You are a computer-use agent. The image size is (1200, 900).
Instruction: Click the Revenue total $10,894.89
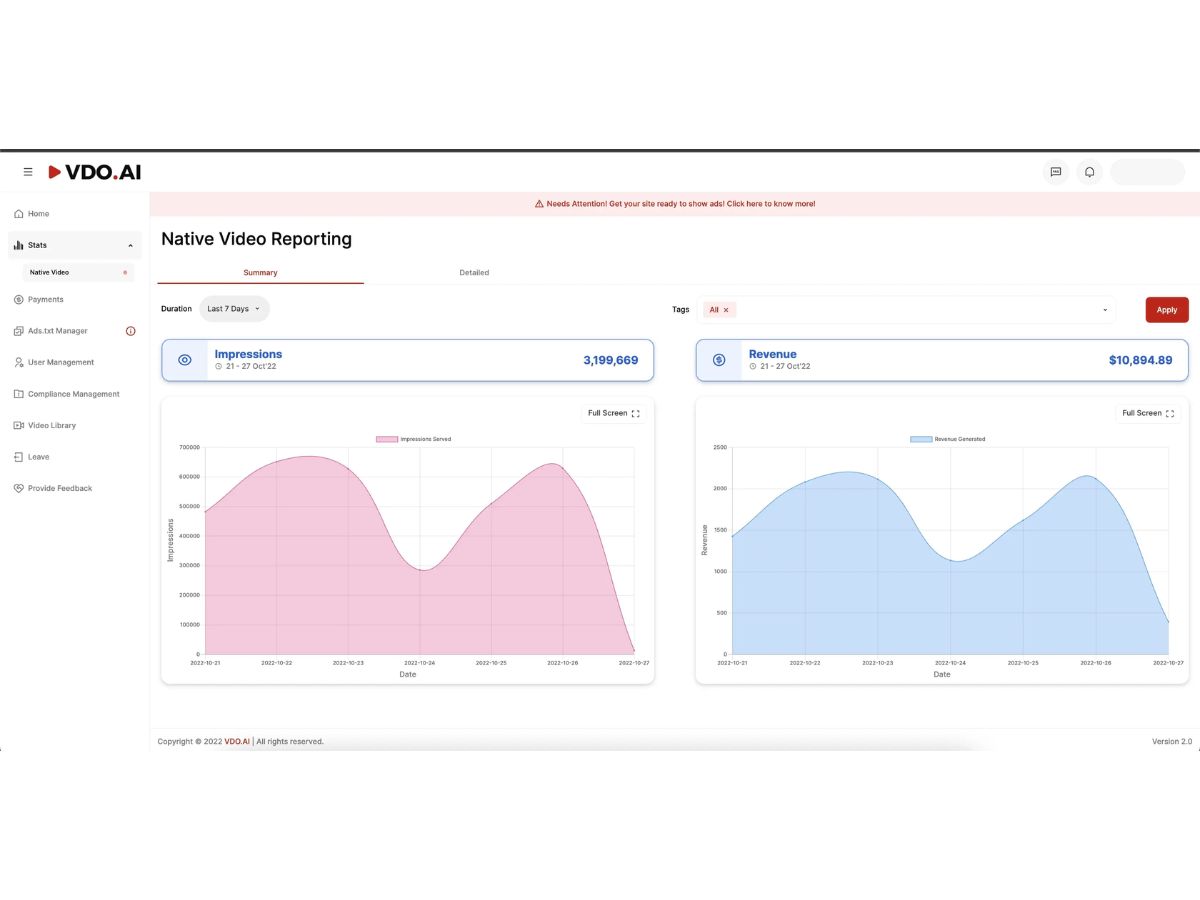tap(1141, 360)
